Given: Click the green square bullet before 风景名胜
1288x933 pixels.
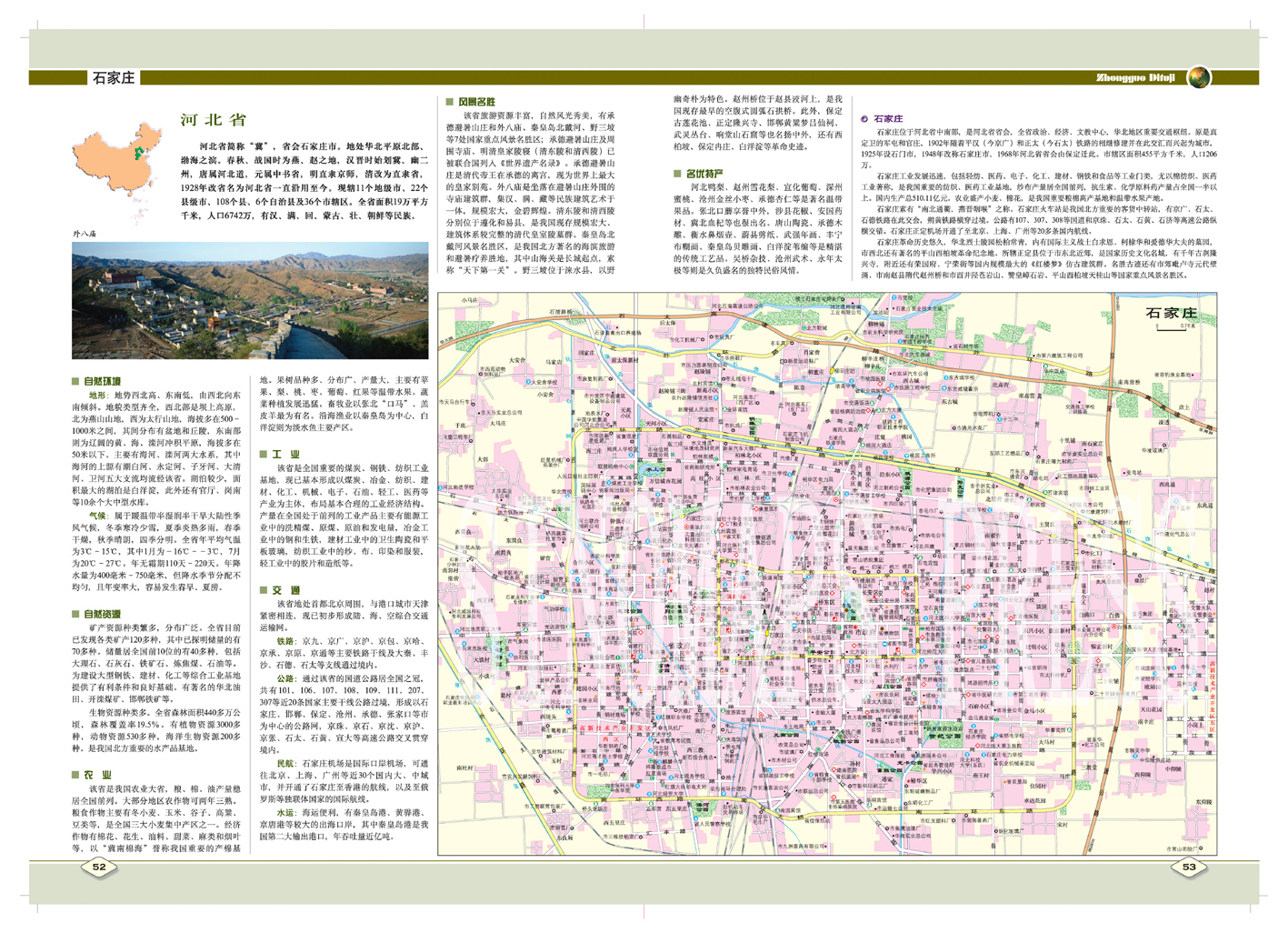Looking at the screenshot, I should pos(449,102).
